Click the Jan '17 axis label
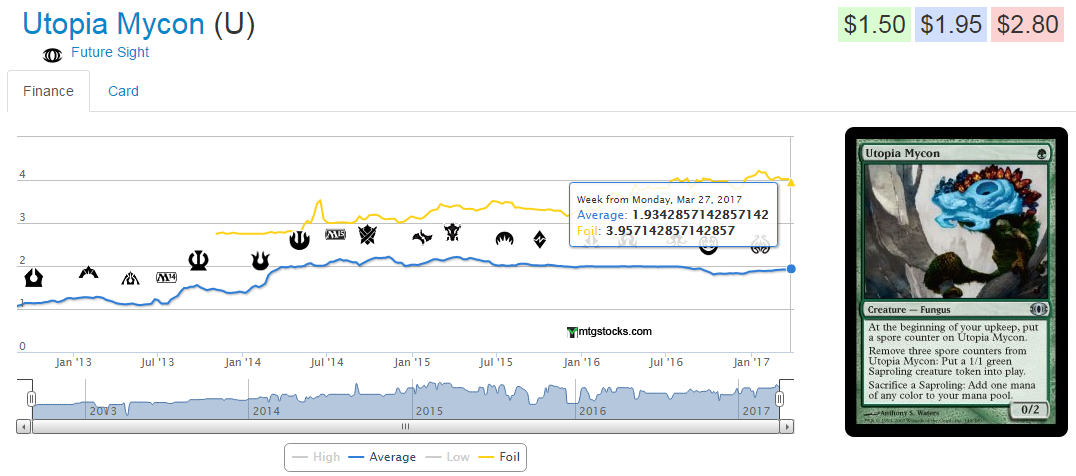Image resolution: width=1076 pixels, height=476 pixels. (752, 361)
